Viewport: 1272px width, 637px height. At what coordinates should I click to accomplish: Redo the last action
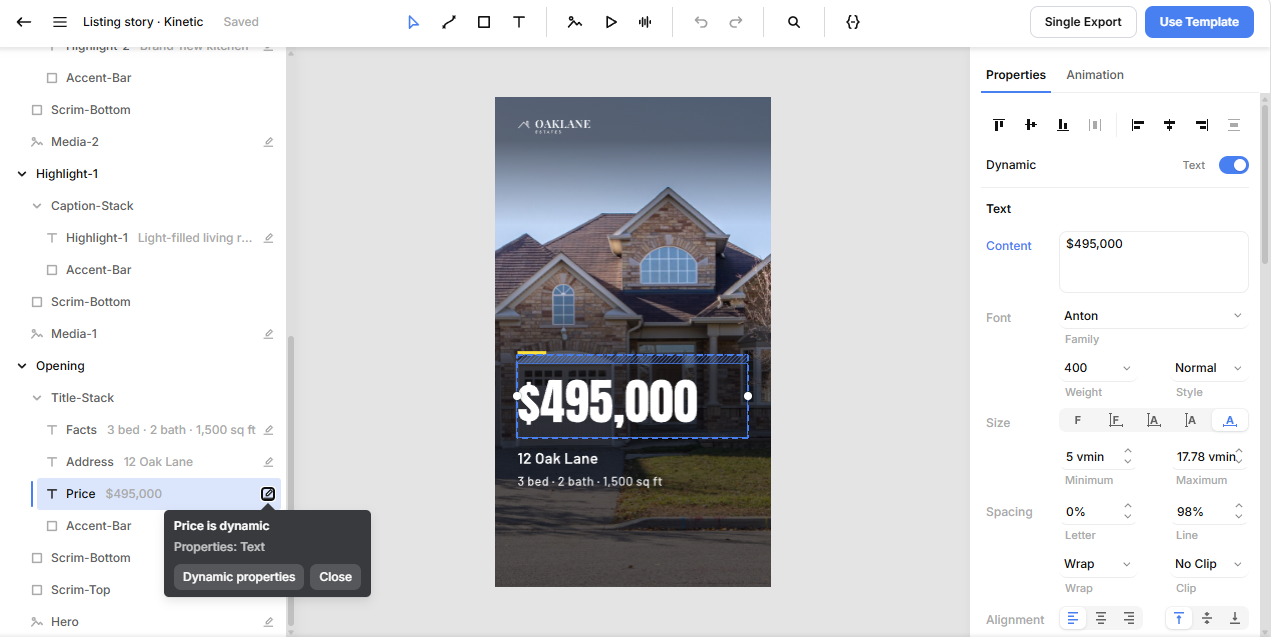(x=736, y=22)
